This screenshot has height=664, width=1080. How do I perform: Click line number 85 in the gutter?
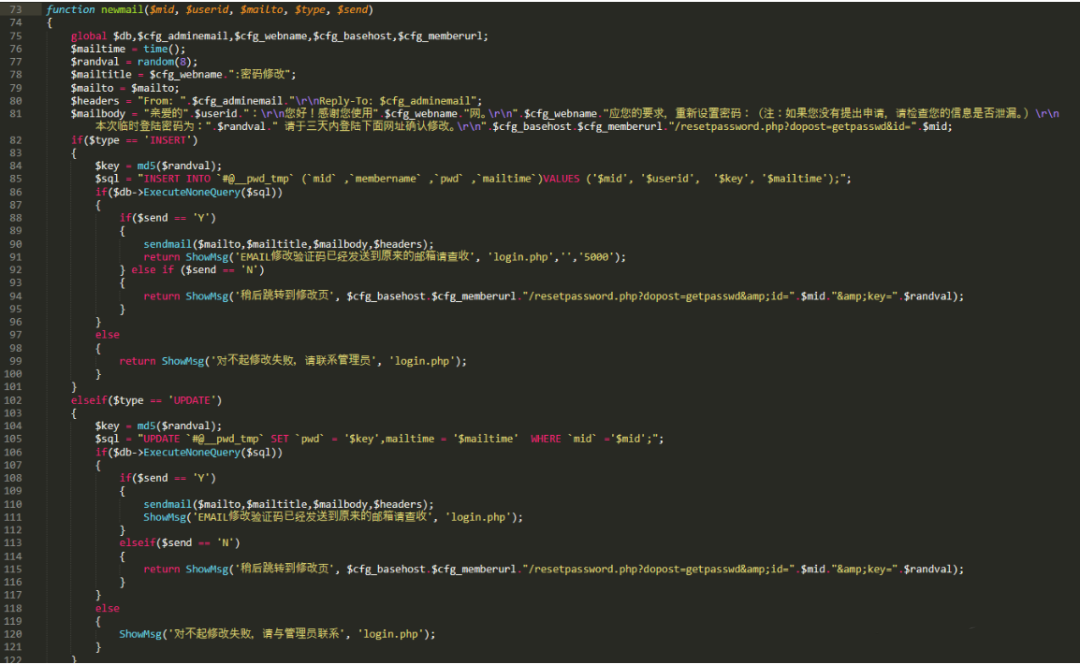click(15, 179)
